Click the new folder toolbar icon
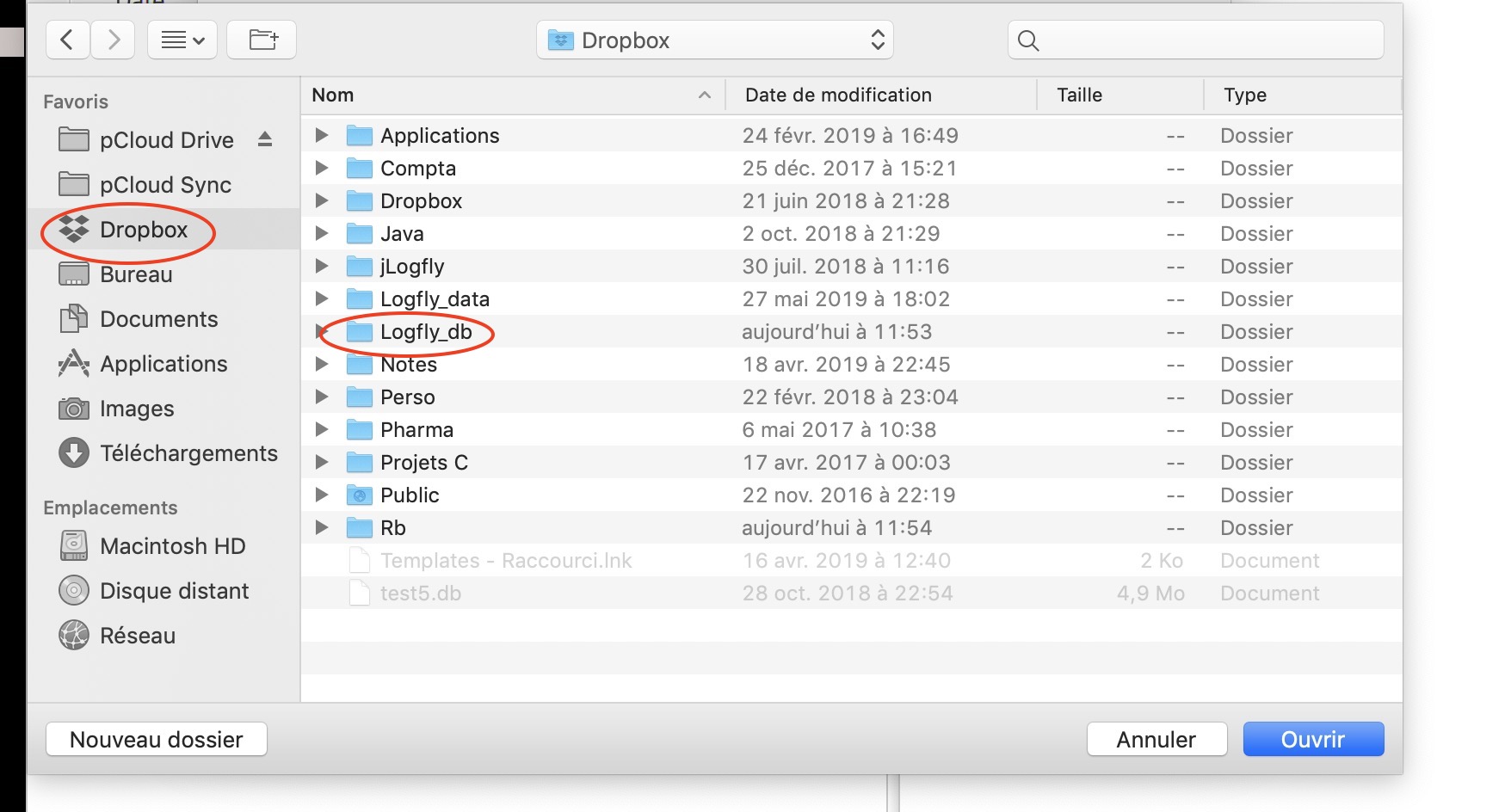The image size is (1511, 812). click(x=262, y=40)
